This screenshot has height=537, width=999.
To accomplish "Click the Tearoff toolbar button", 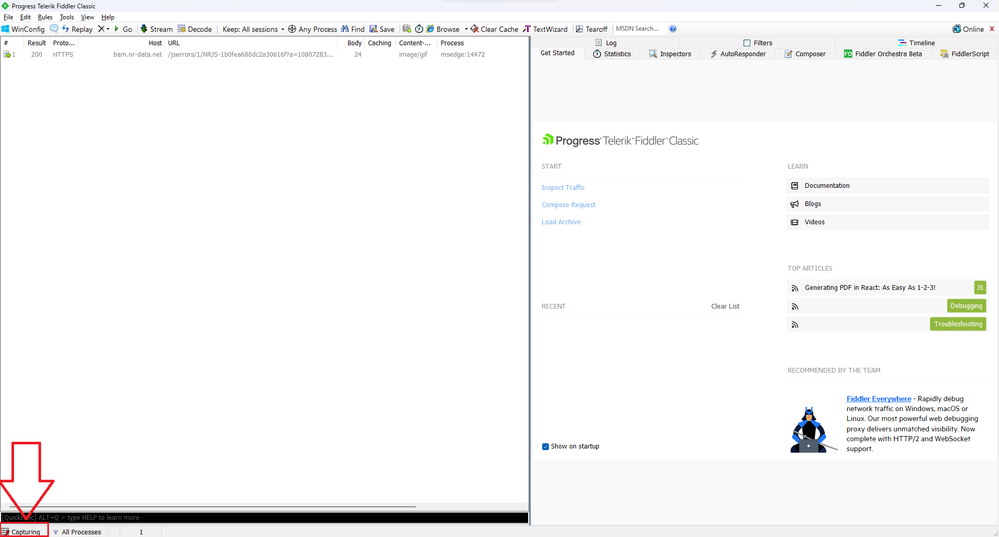I will (591, 29).
